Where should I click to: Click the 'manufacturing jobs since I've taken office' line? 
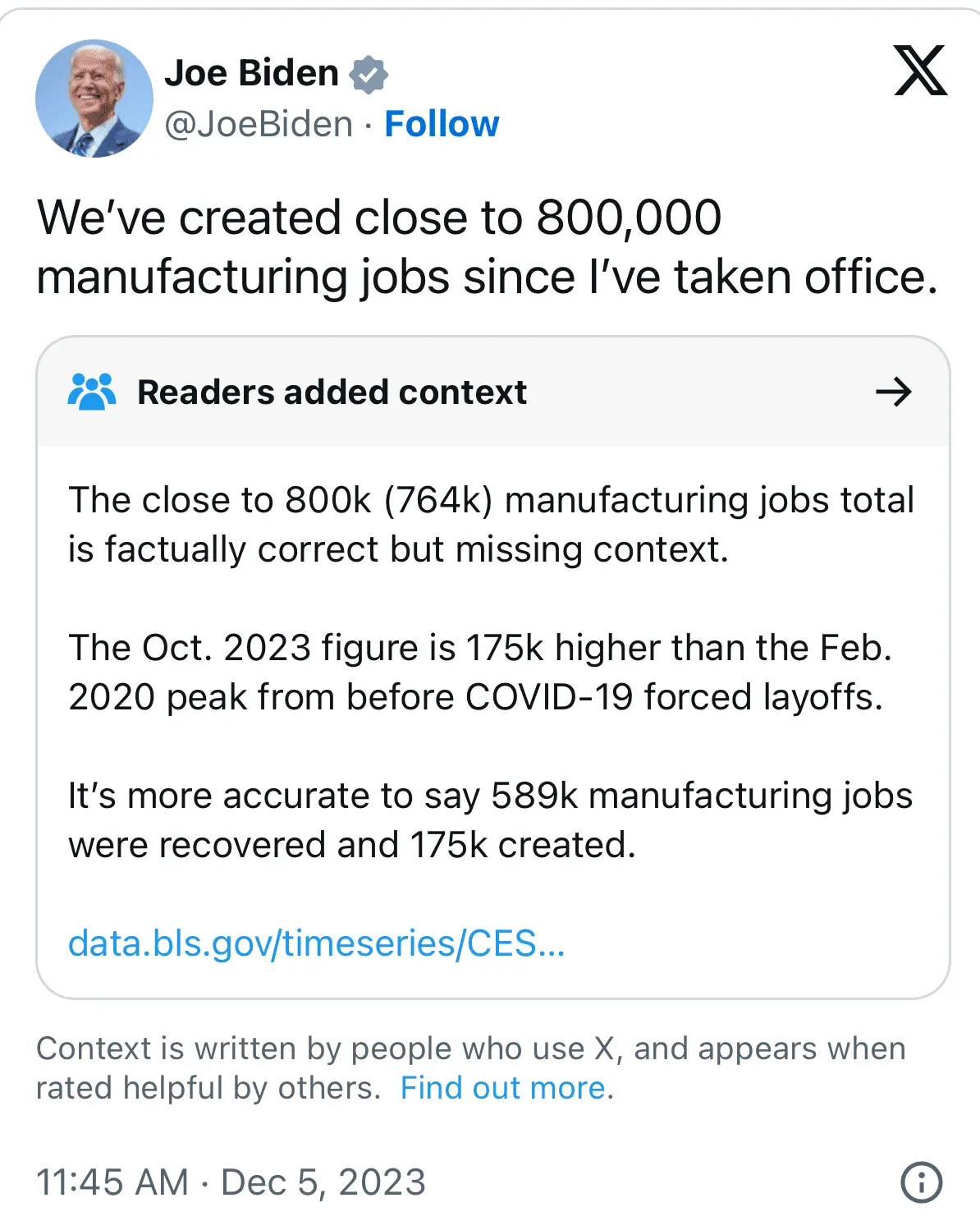pyautogui.click(x=487, y=277)
